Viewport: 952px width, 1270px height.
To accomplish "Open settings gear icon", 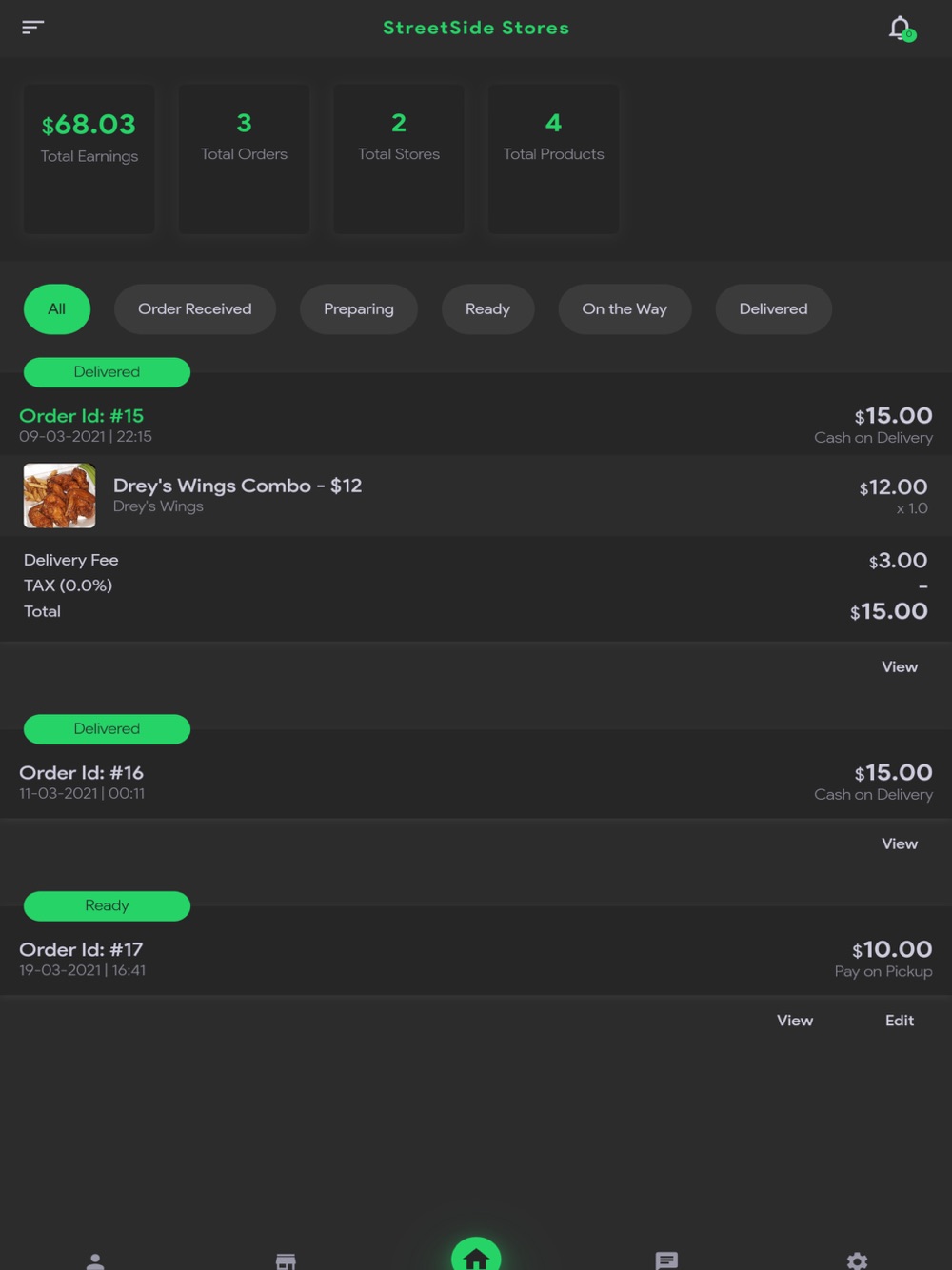I will tap(857, 1260).
